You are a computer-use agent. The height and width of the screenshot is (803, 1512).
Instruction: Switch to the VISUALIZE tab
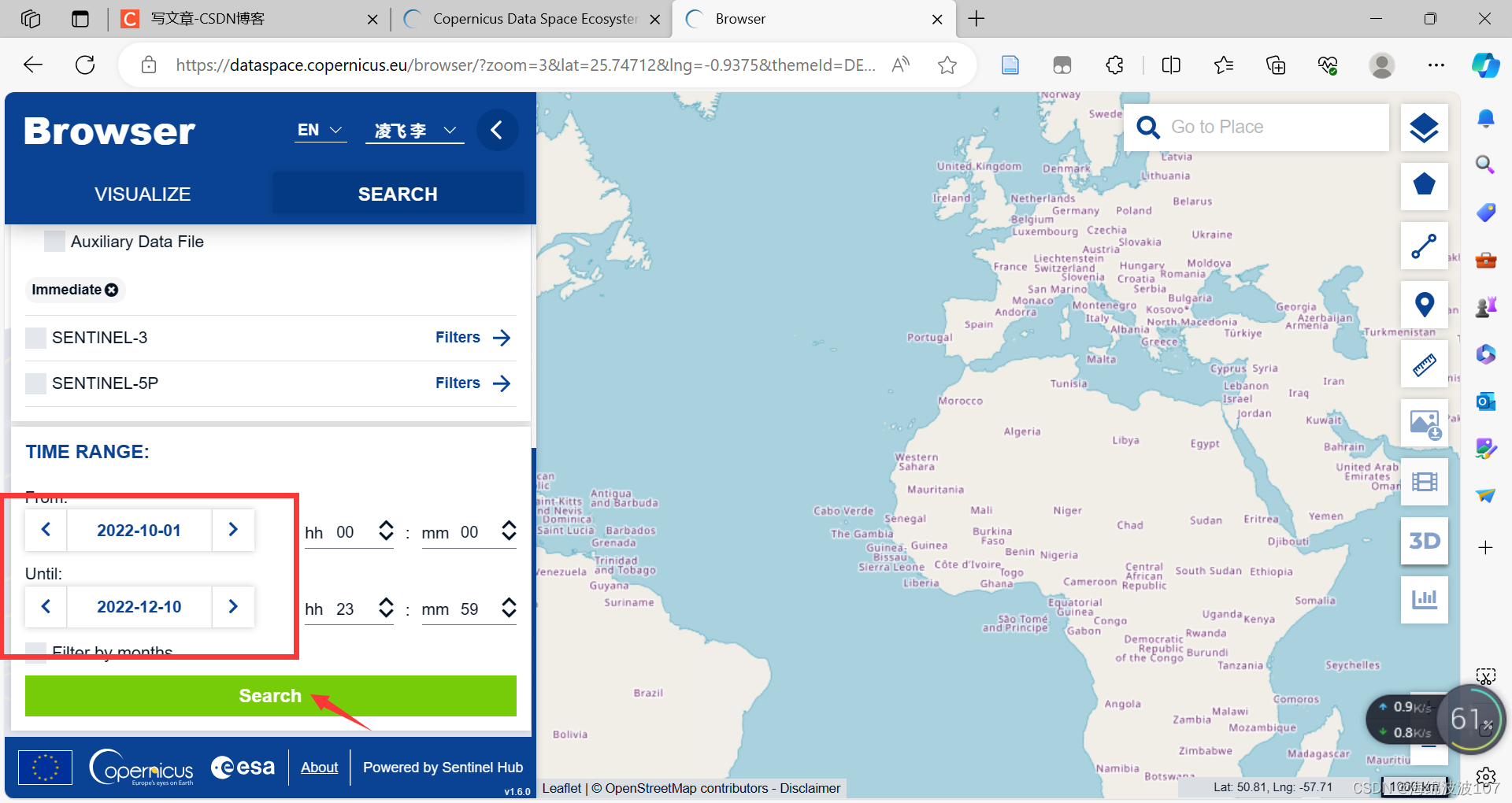(143, 194)
